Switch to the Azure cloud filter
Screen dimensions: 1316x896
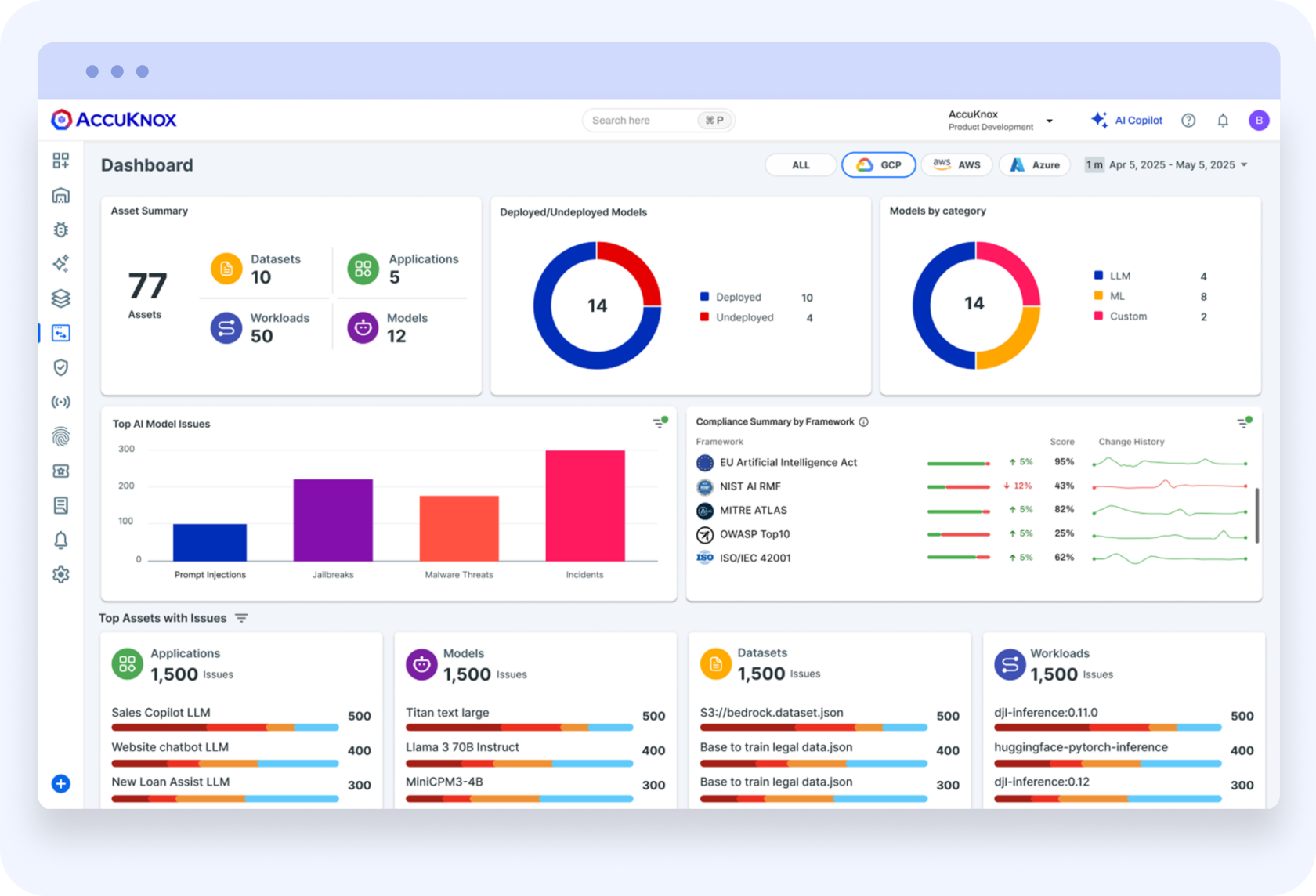[1035, 165]
